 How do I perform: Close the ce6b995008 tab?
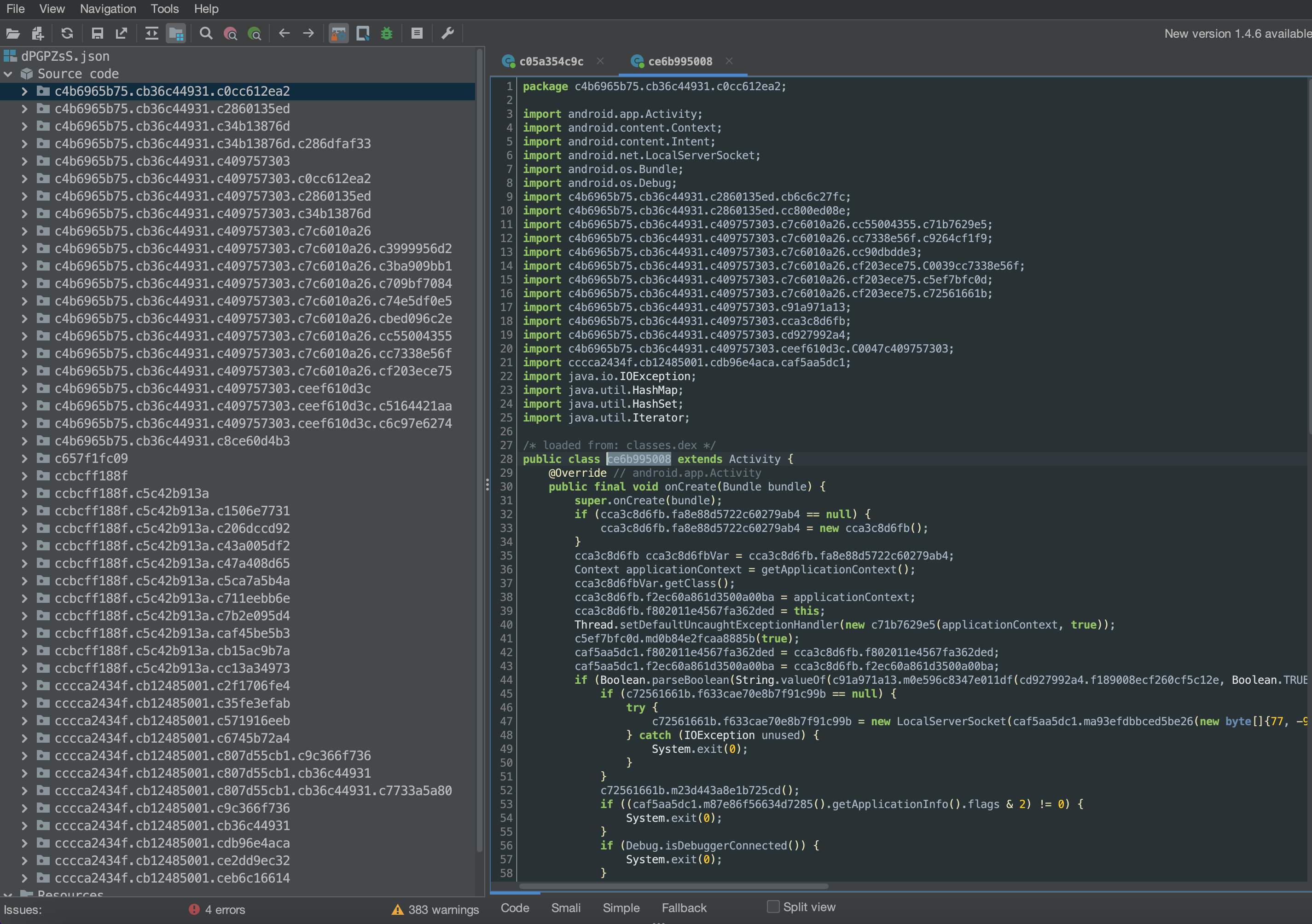click(x=729, y=61)
